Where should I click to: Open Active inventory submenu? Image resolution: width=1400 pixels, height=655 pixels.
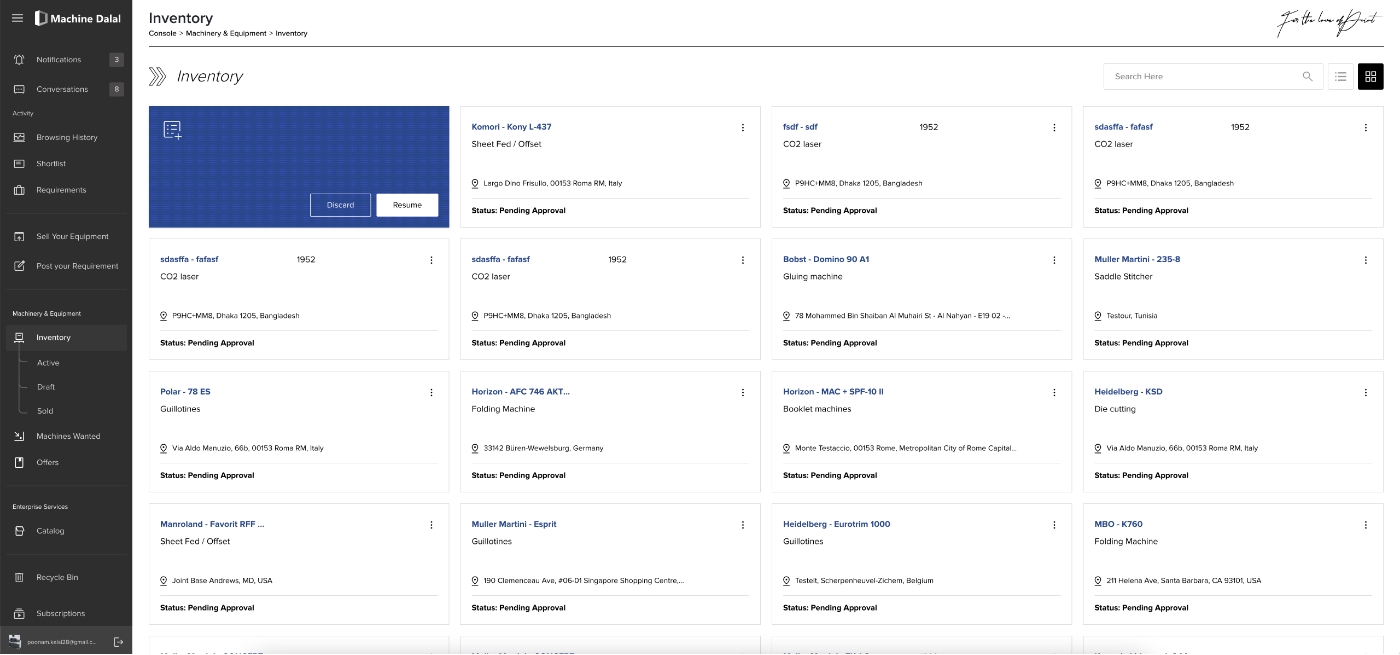[48, 363]
